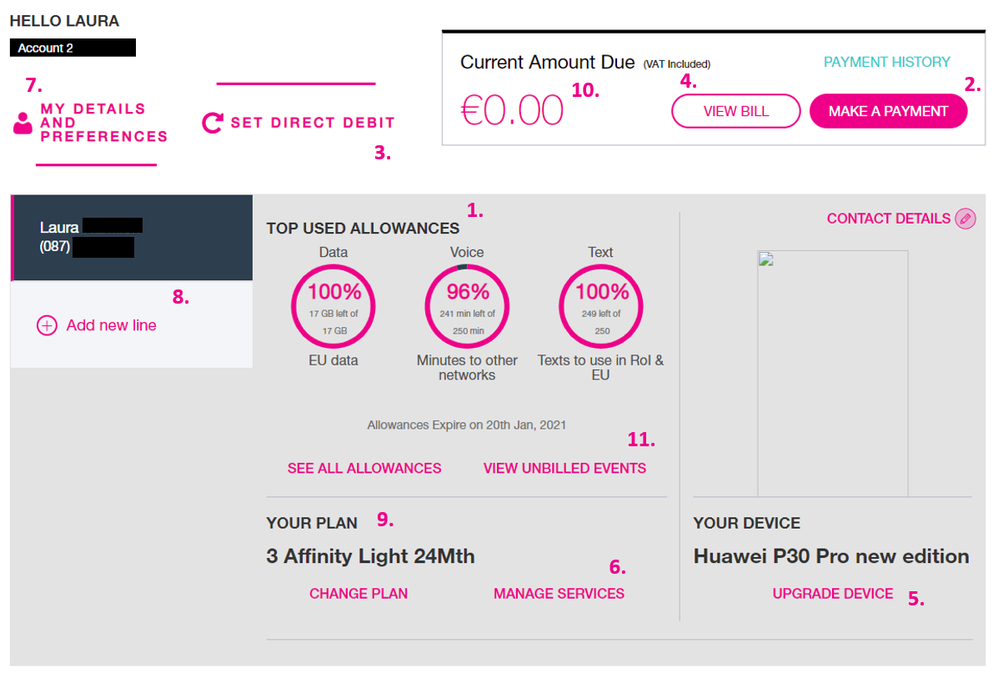Click the pencil icon next to Contact Details
This screenshot has width=998, height=674.
coord(965,218)
